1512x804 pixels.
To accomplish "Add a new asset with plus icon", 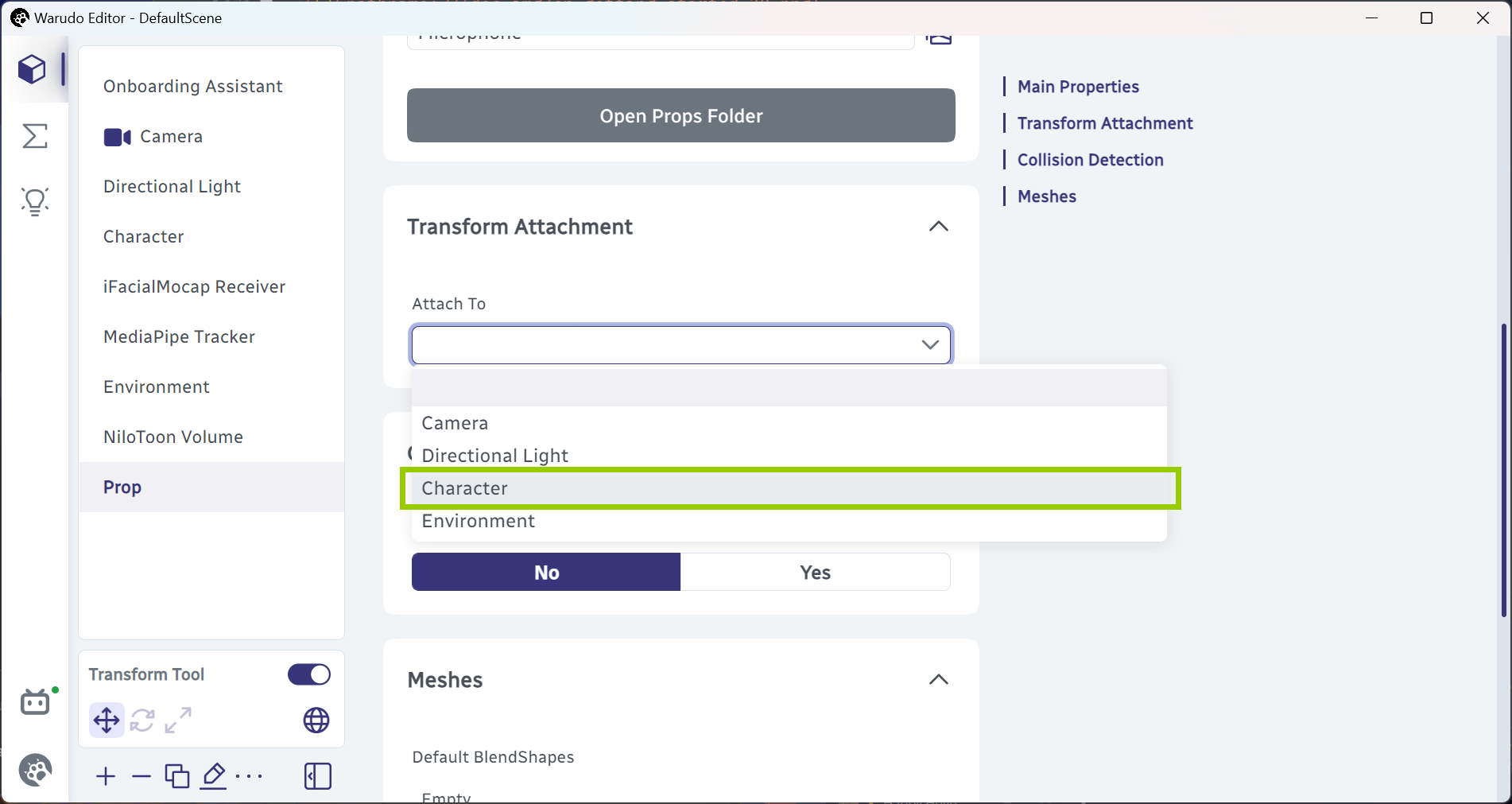I will pos(106,776).
